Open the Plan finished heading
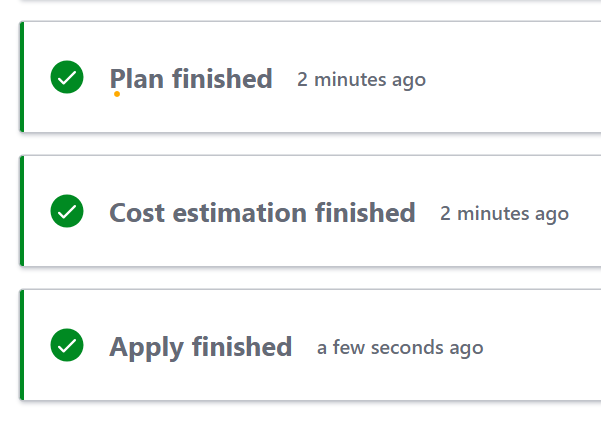 191,79
